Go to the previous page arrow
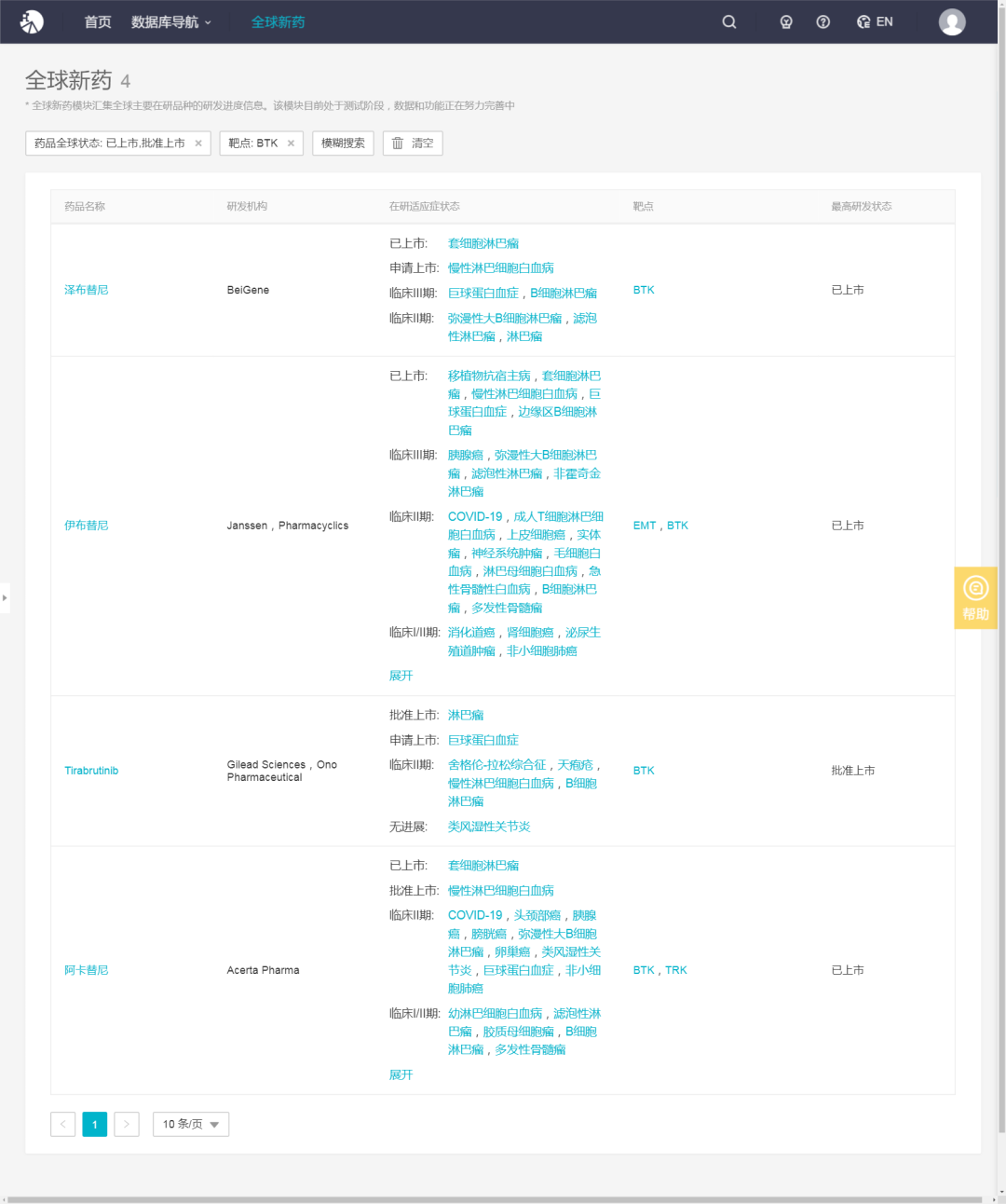1006x1204 pixels. tap(63, 1124)
